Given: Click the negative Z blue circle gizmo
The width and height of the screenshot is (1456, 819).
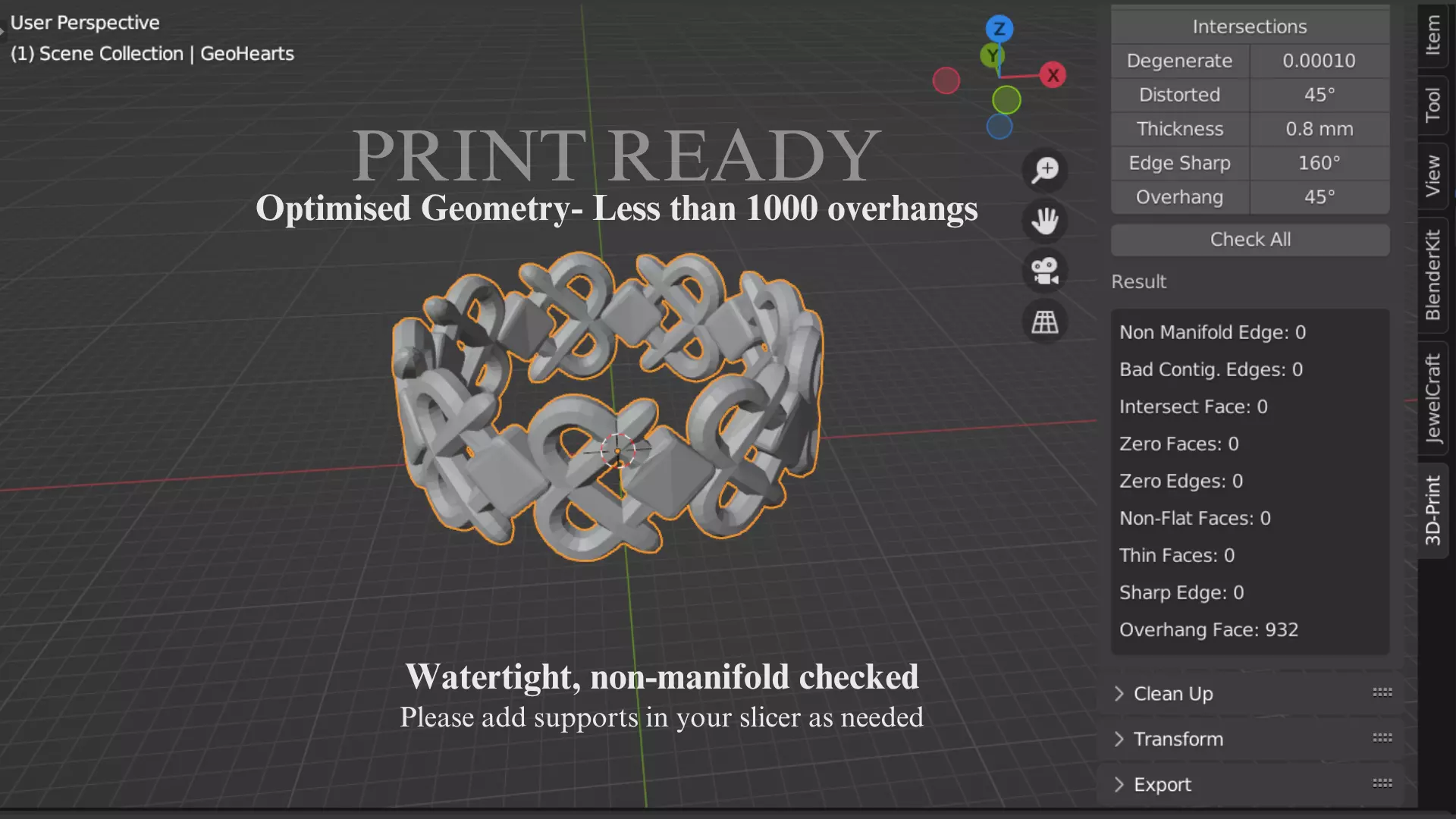Looking at the screenshot, I should point(999,127).
